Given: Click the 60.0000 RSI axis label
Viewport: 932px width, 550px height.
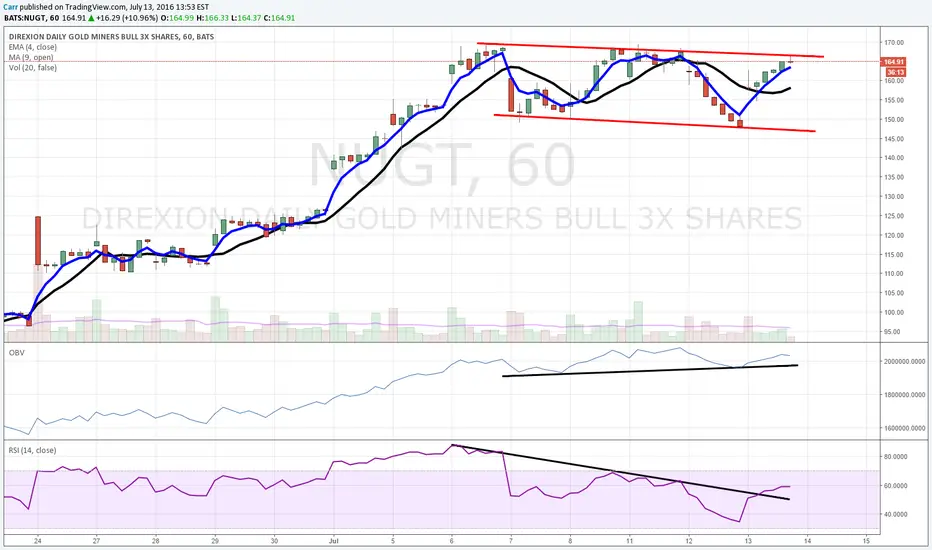Looking at the screenshot, I should pos(896,486).
